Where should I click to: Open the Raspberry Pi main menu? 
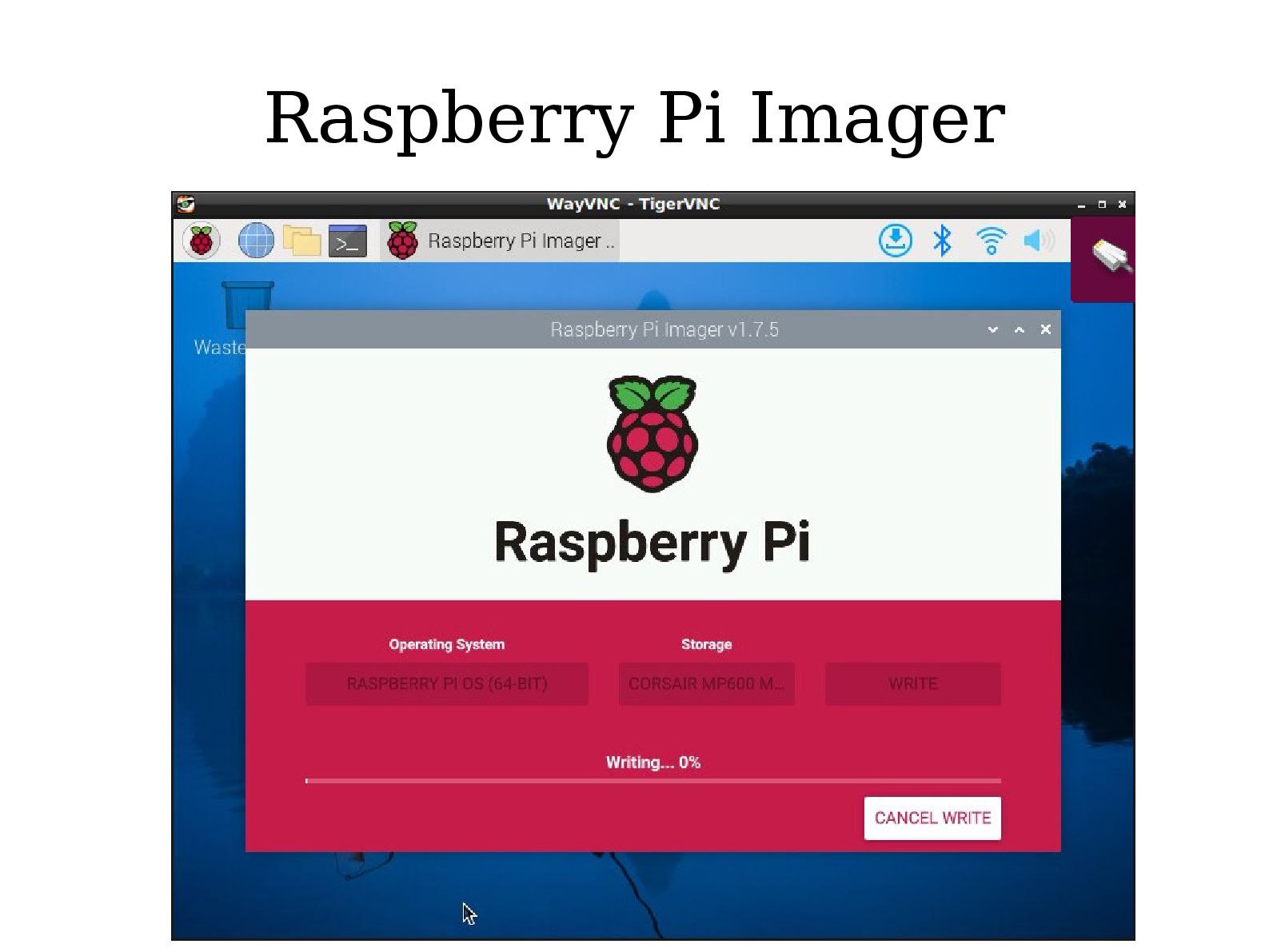201,240
